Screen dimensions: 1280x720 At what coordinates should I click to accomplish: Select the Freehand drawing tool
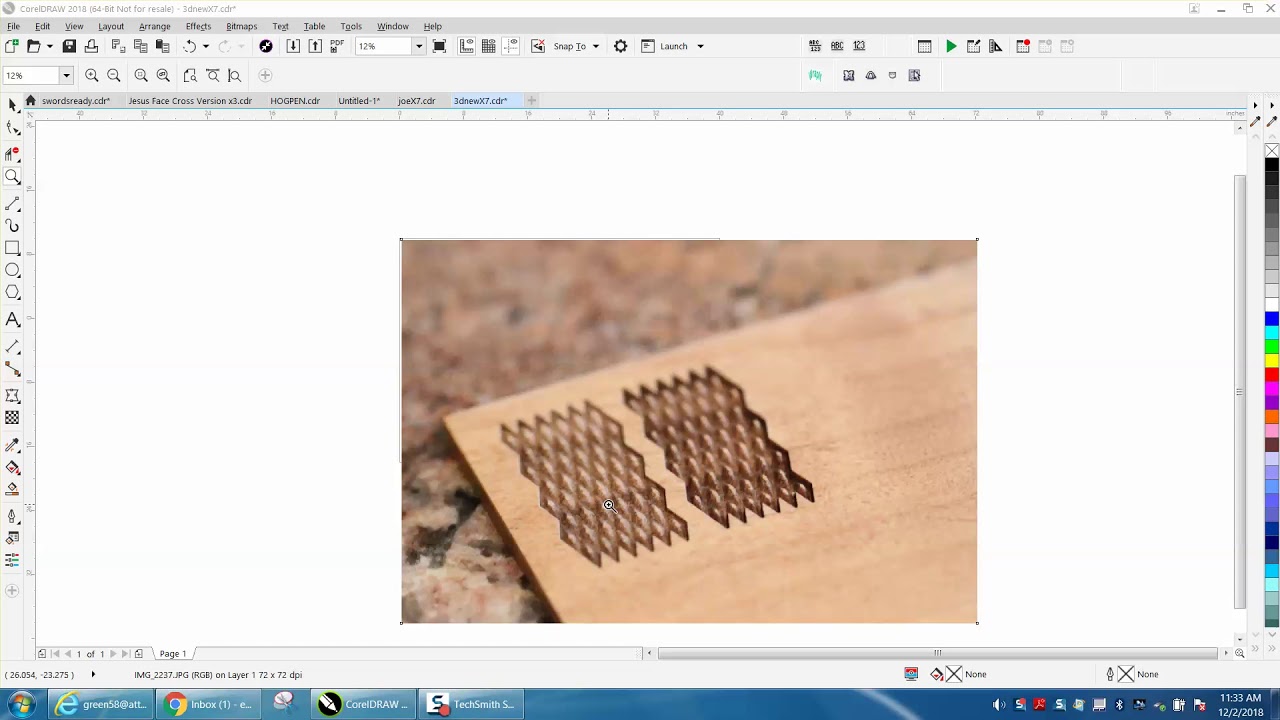[12, 204]
